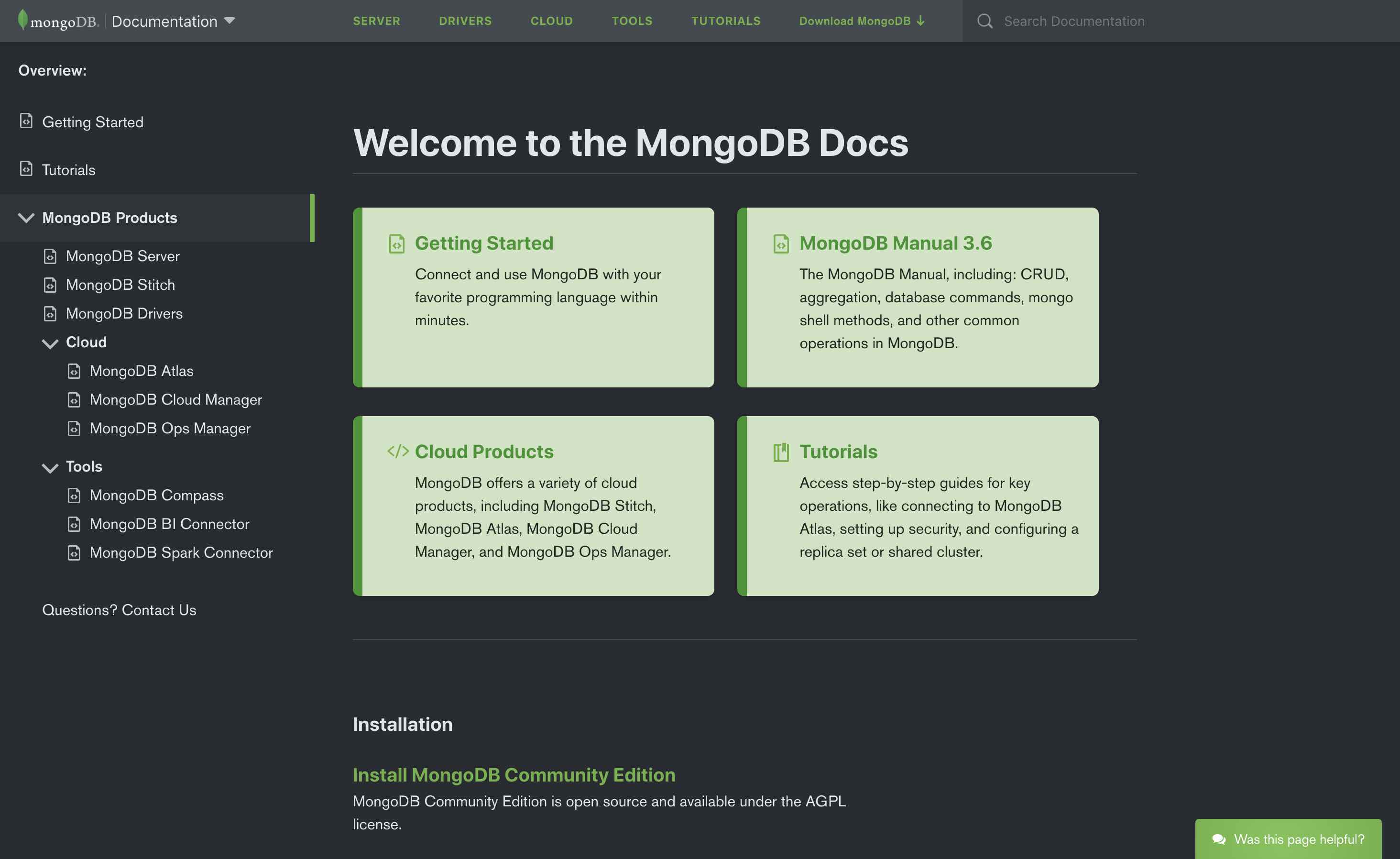Image resolution: width=1400 pixels, height=859 pixels.
Task: Click the Questions? Contact Us link
Action: [119, 610]
